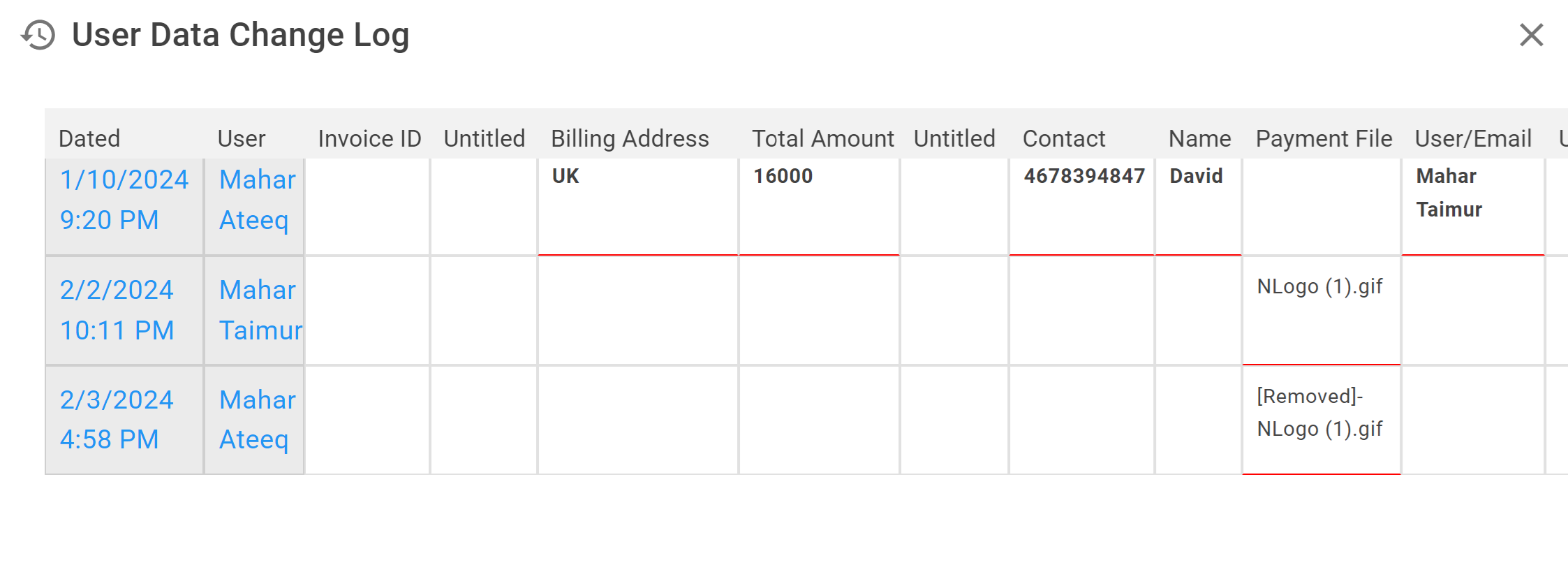
Task: Open the 1/10/2024 9:20 PM date link
Action: pyautogui.click(x=124, y=200)
